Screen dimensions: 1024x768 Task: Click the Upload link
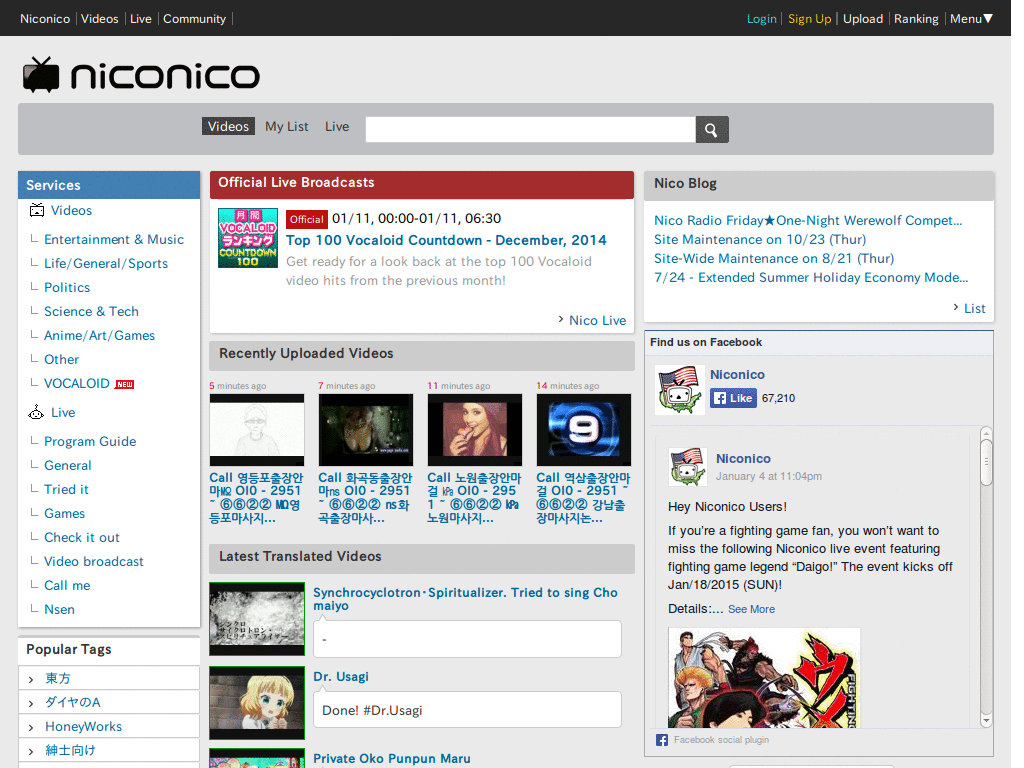[x=863, y=19]
